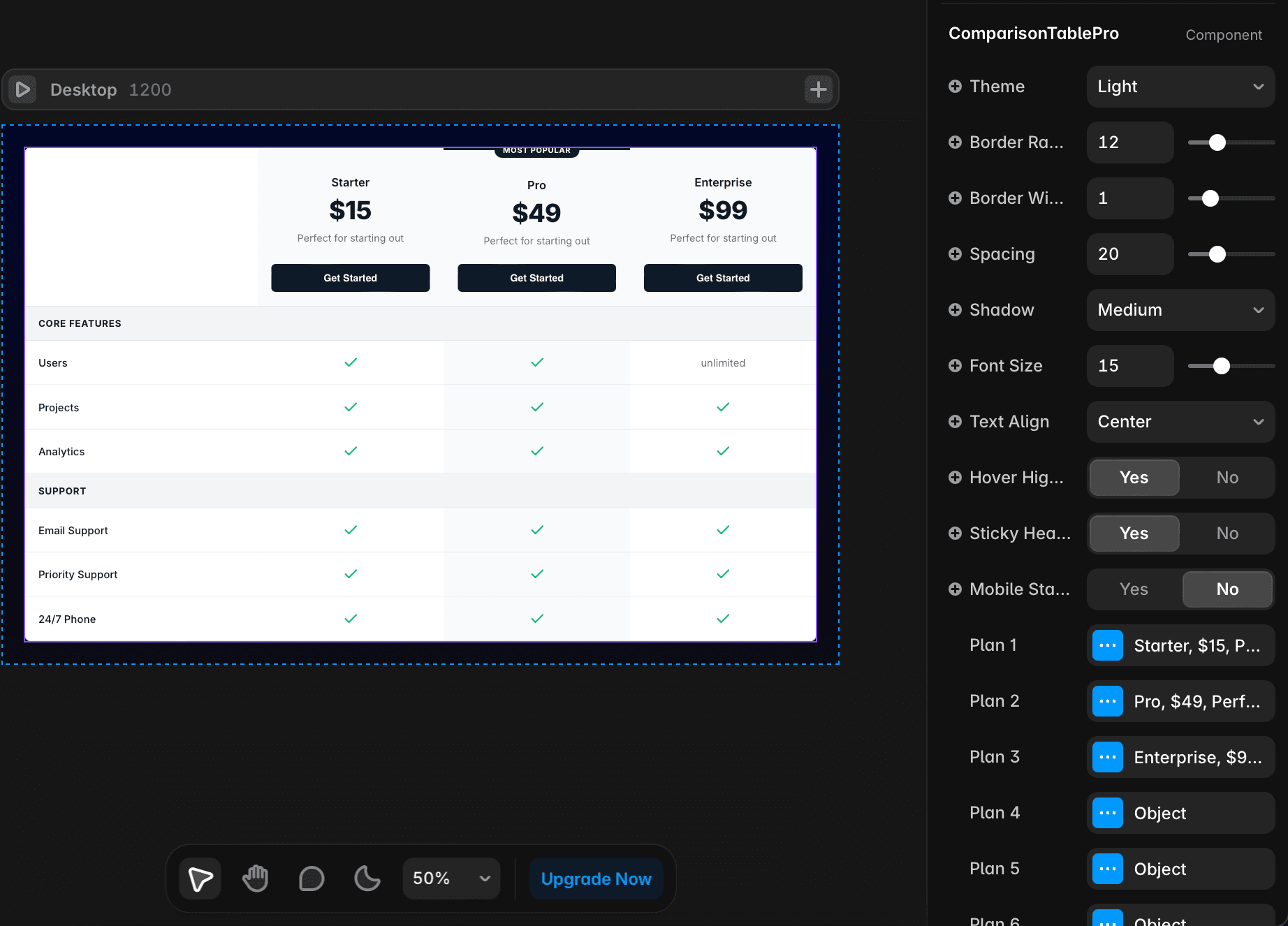Open Plan 1 object editor dots icon
This screenshot has height=926, width=1288.
[1108, 645]
